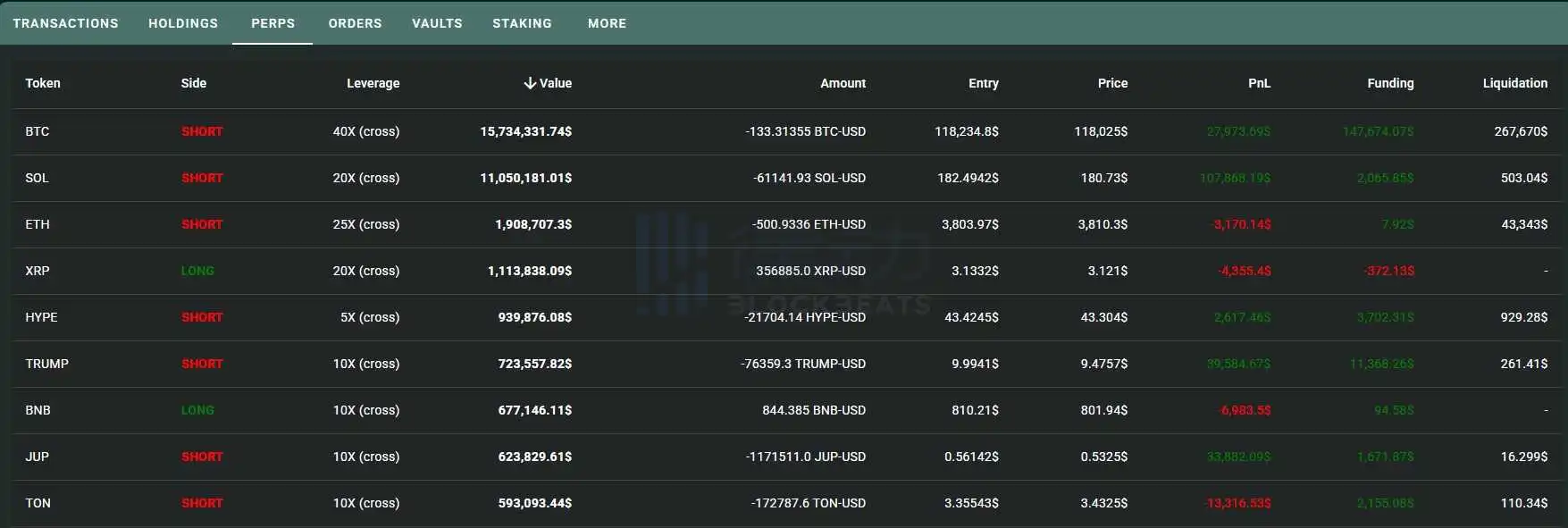Screen dimensions: 1568x528
Task: Click LONG in the XRP row
Action: [x=197, y=271]
